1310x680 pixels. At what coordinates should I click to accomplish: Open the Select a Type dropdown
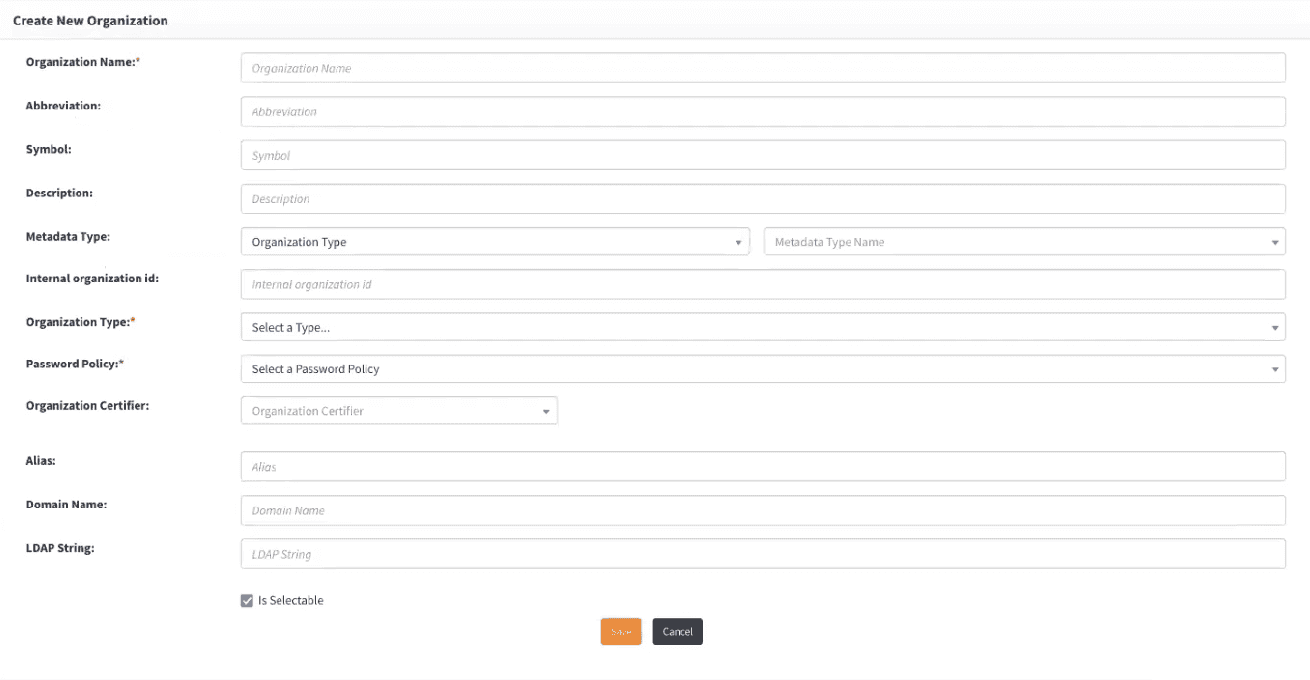coord(762,327)
